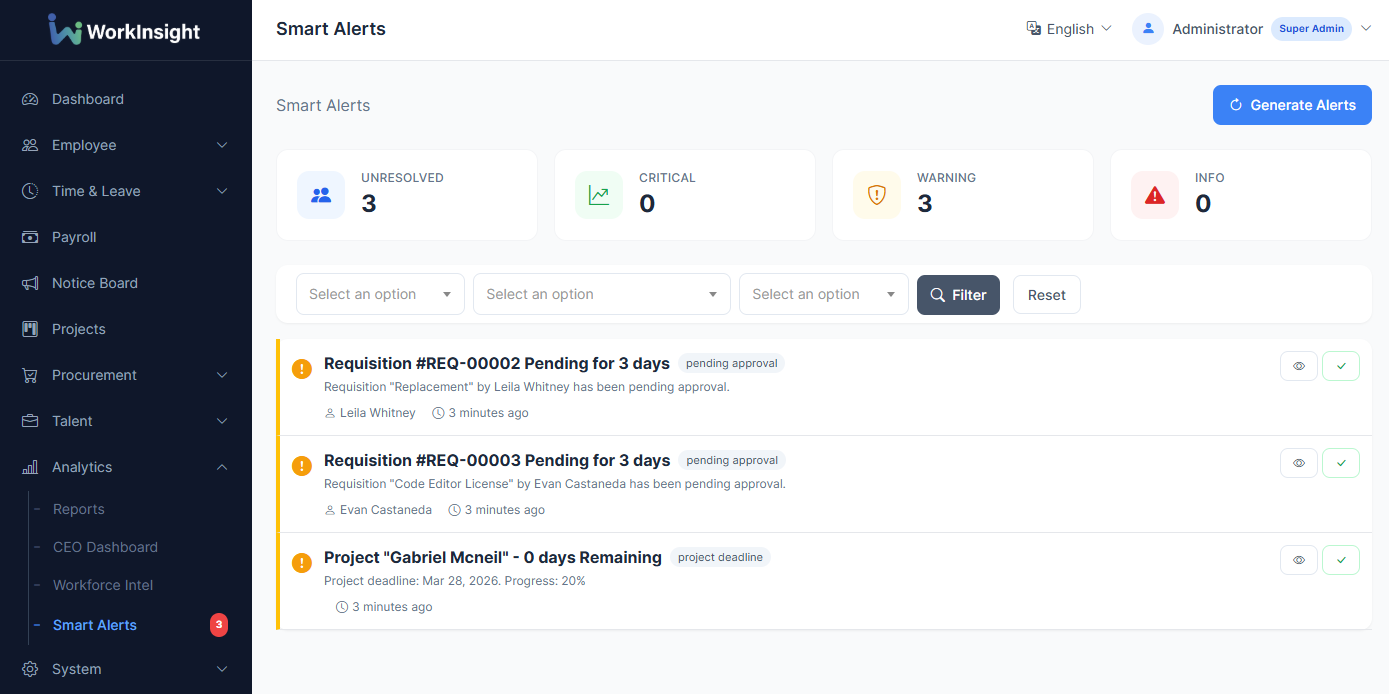Mark Requisition #REQ-00003 resolved with the green check
The height and width of the screenshot is (694, 1389).
pos(1340,462)
